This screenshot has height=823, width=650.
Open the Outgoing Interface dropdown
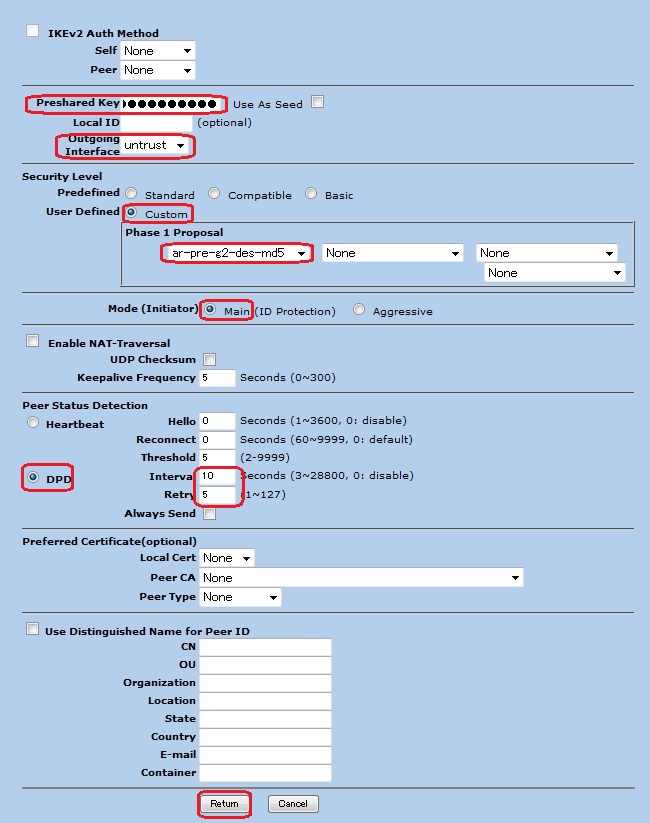pyautogui.click(x=155, y=145)
